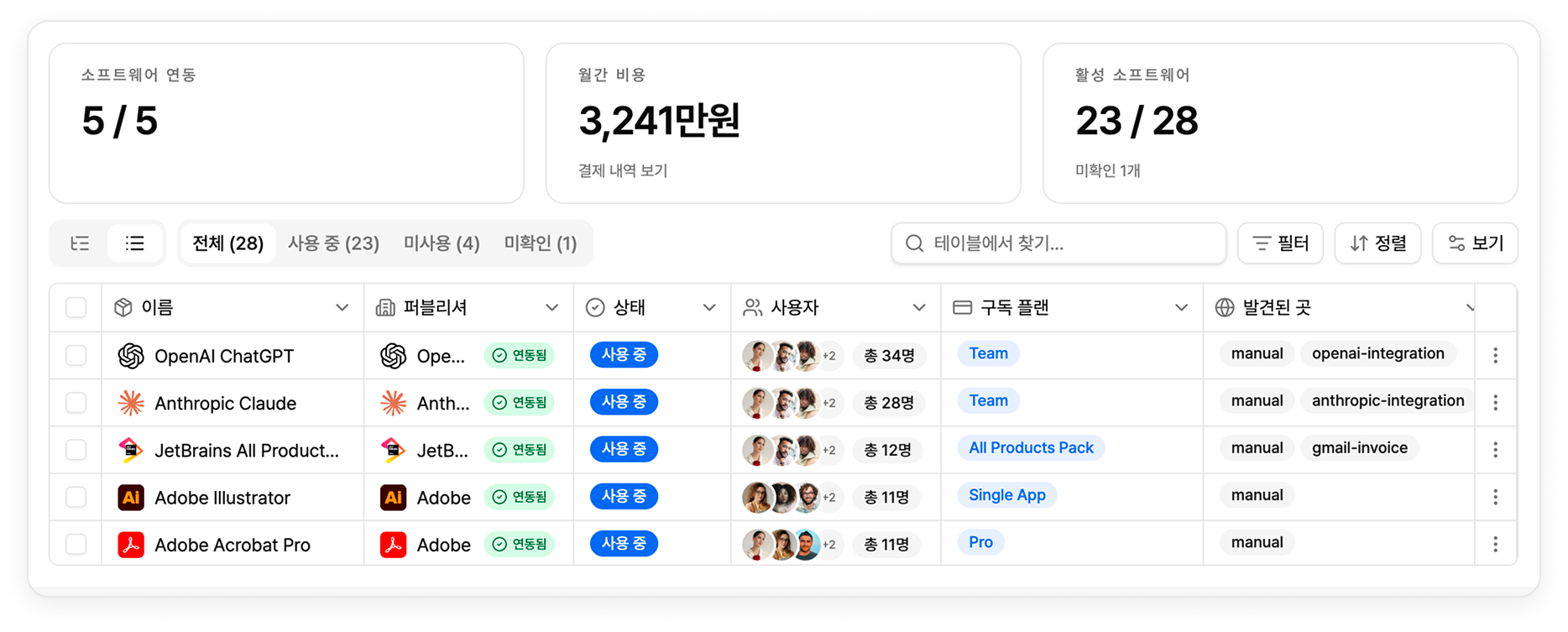This screenshot has height=632, width=1568.
Task: Click the OpenAI ChatGPT logo in name column
Action: coord(131,356)
